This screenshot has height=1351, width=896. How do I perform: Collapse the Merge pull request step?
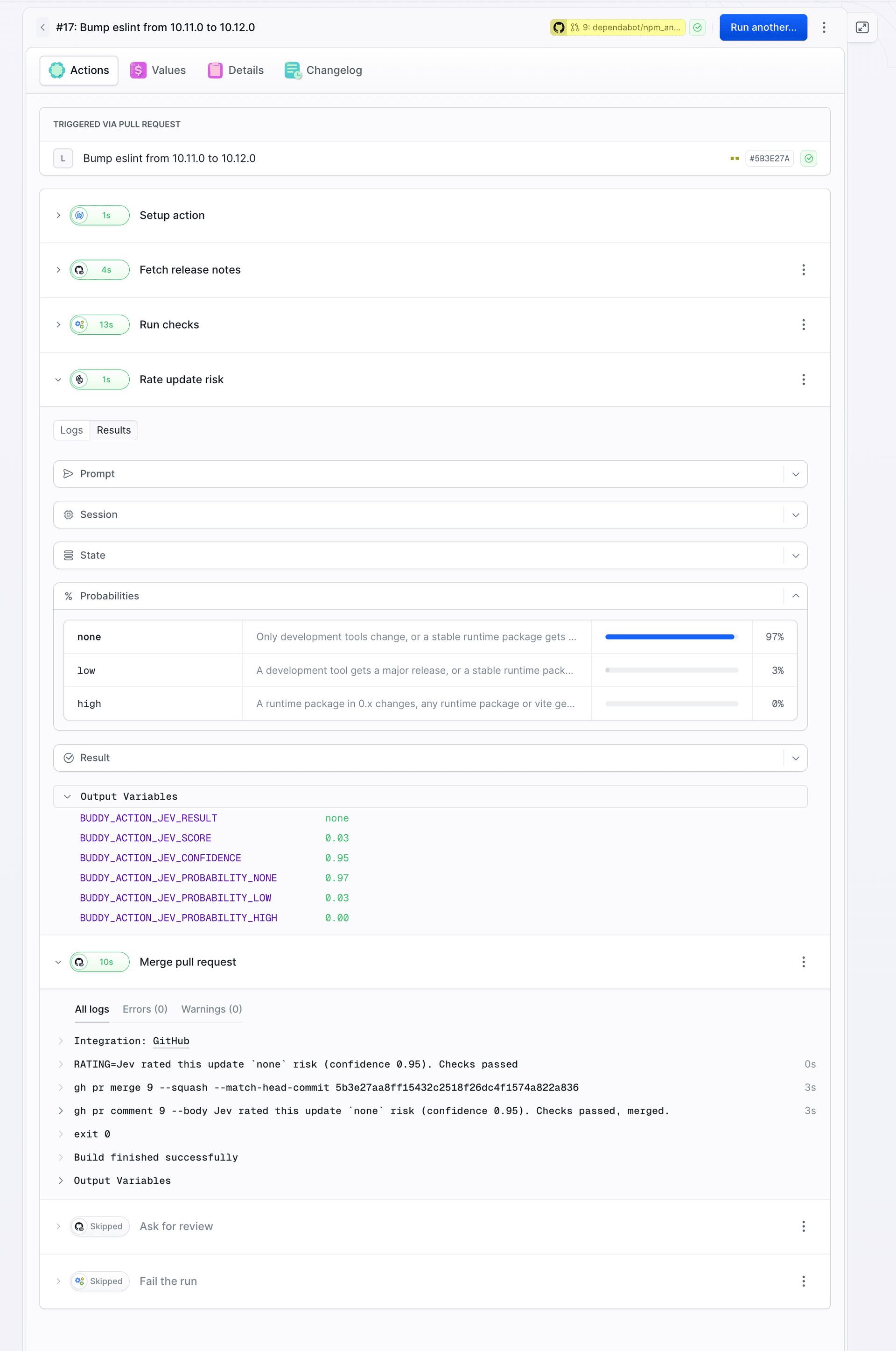(x=58, y=962)
